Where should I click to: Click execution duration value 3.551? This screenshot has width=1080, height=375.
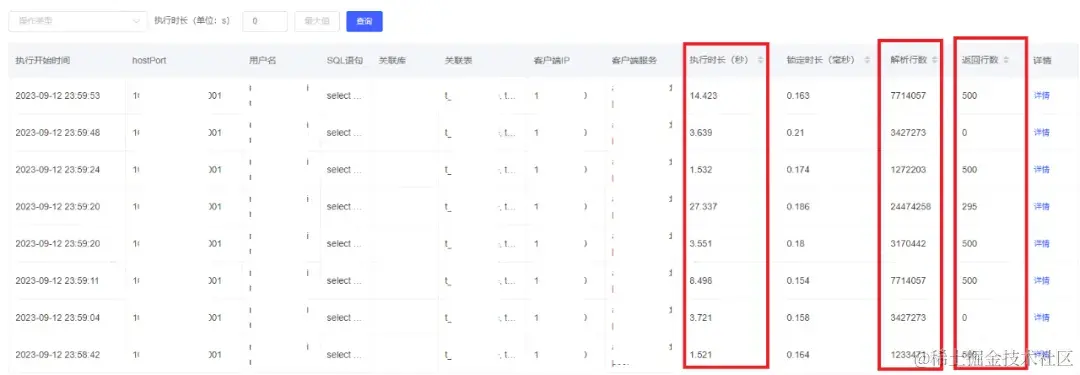701,243
